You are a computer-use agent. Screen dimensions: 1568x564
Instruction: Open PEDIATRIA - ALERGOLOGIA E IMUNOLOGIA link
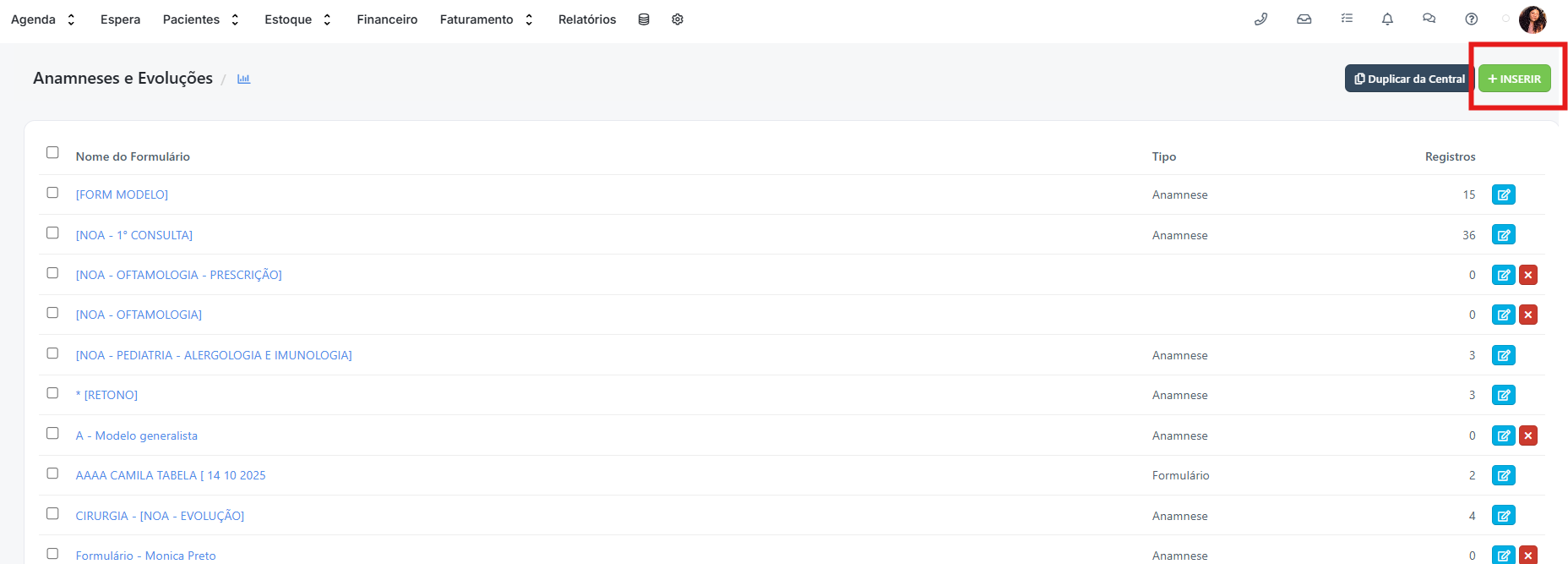[214, 355]
